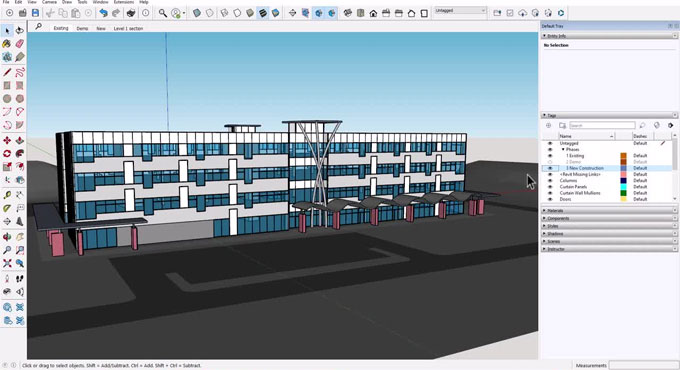Viewport: 680px width, 370px height.
Task: Hide the 1 Existing tag
Action: tap(550, 156)
